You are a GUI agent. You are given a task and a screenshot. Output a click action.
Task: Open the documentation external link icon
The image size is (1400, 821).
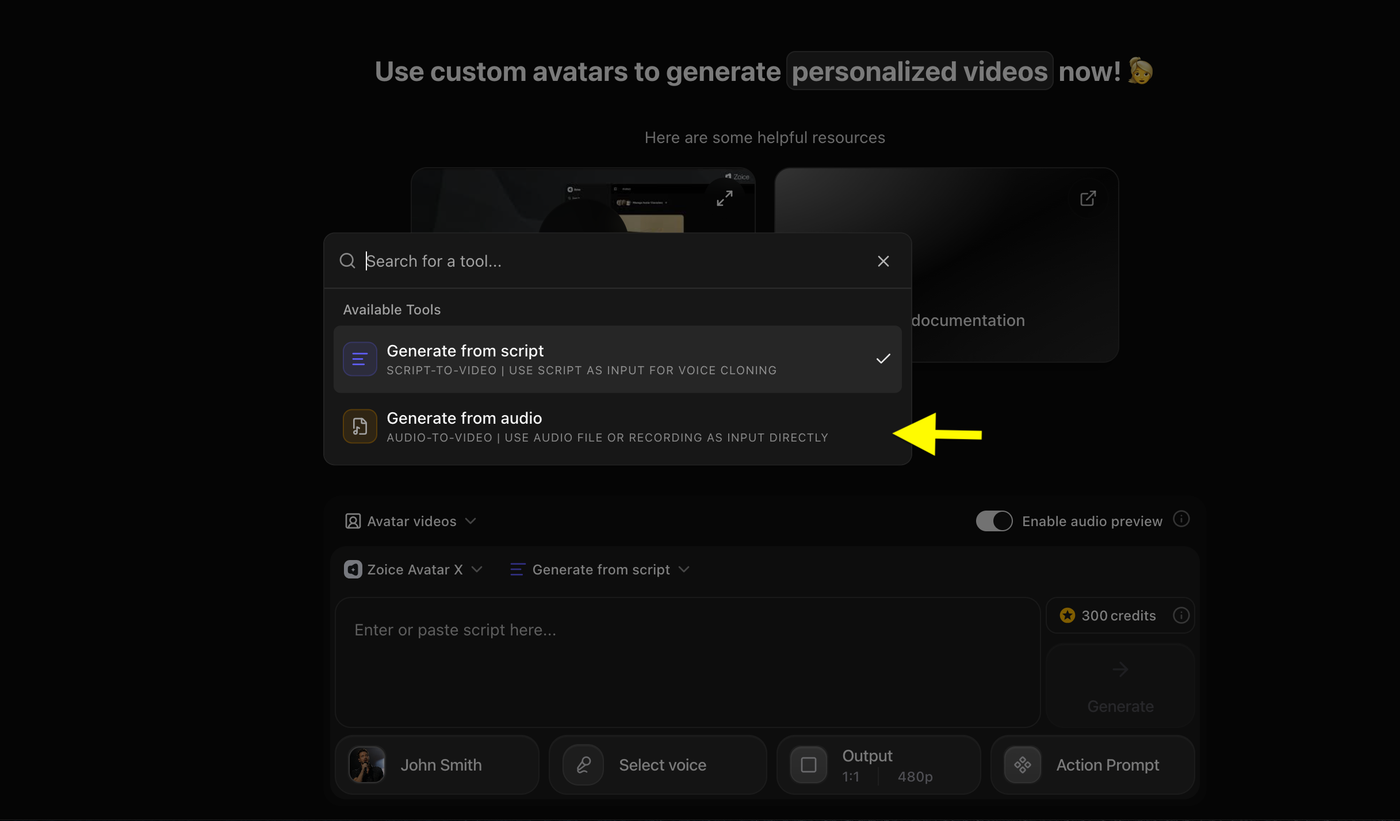click(1088, 198)
